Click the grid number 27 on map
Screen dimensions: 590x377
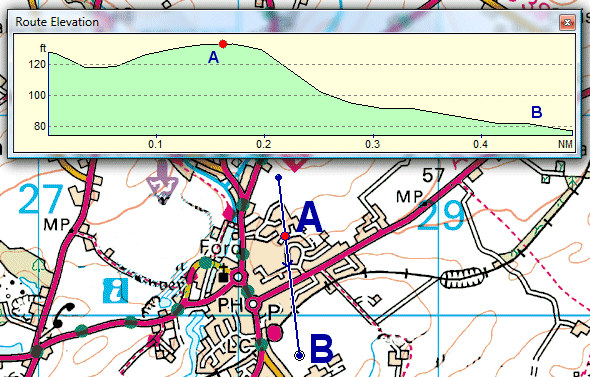click(x=40, y=199)
